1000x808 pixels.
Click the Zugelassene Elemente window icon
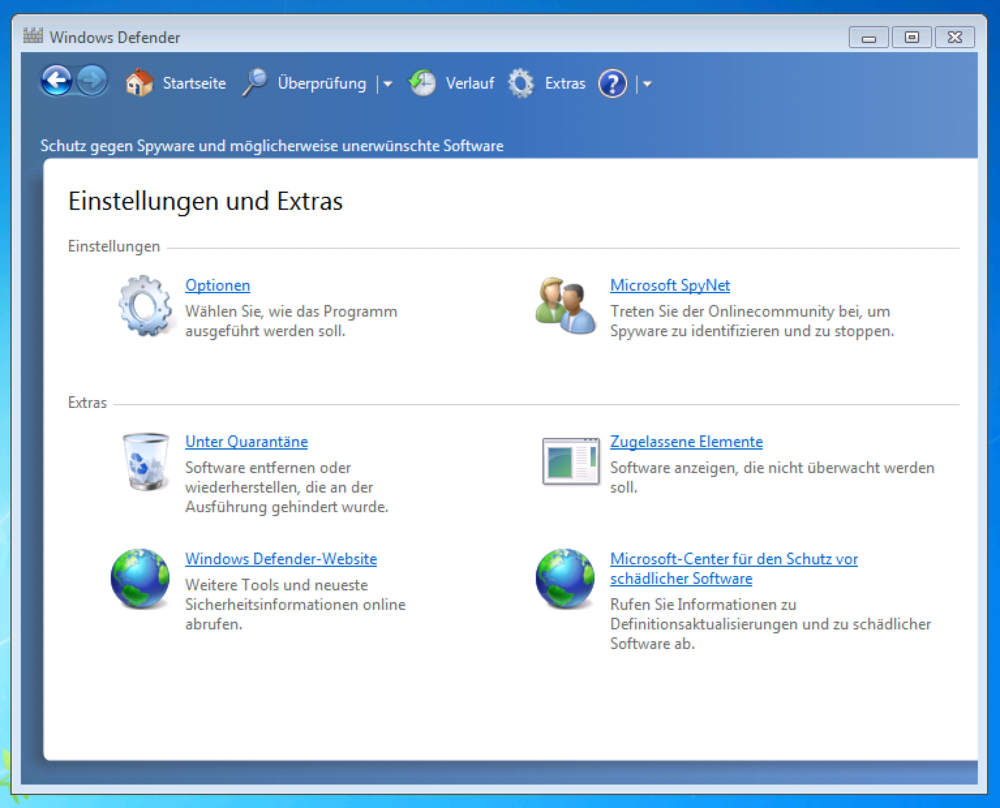[x=569, y=461]
